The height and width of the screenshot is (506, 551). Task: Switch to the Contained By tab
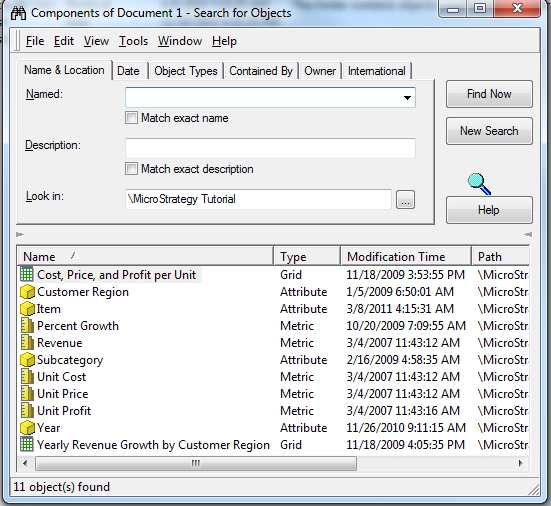(261, 71)
